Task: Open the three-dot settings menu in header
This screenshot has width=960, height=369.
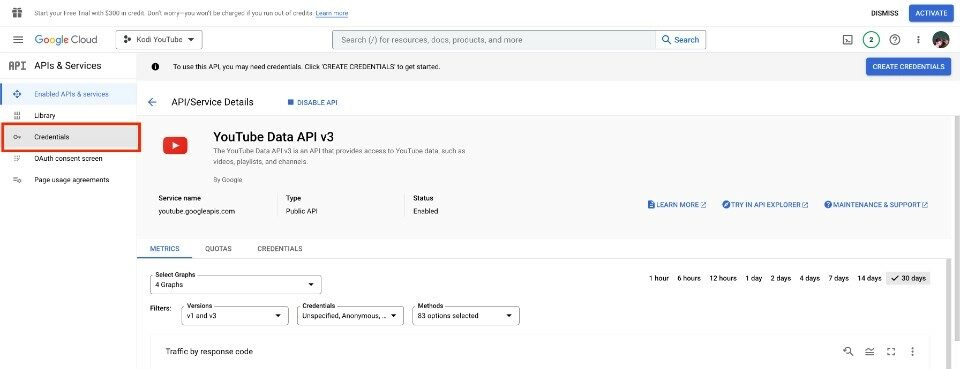Action: coord(918,40)
